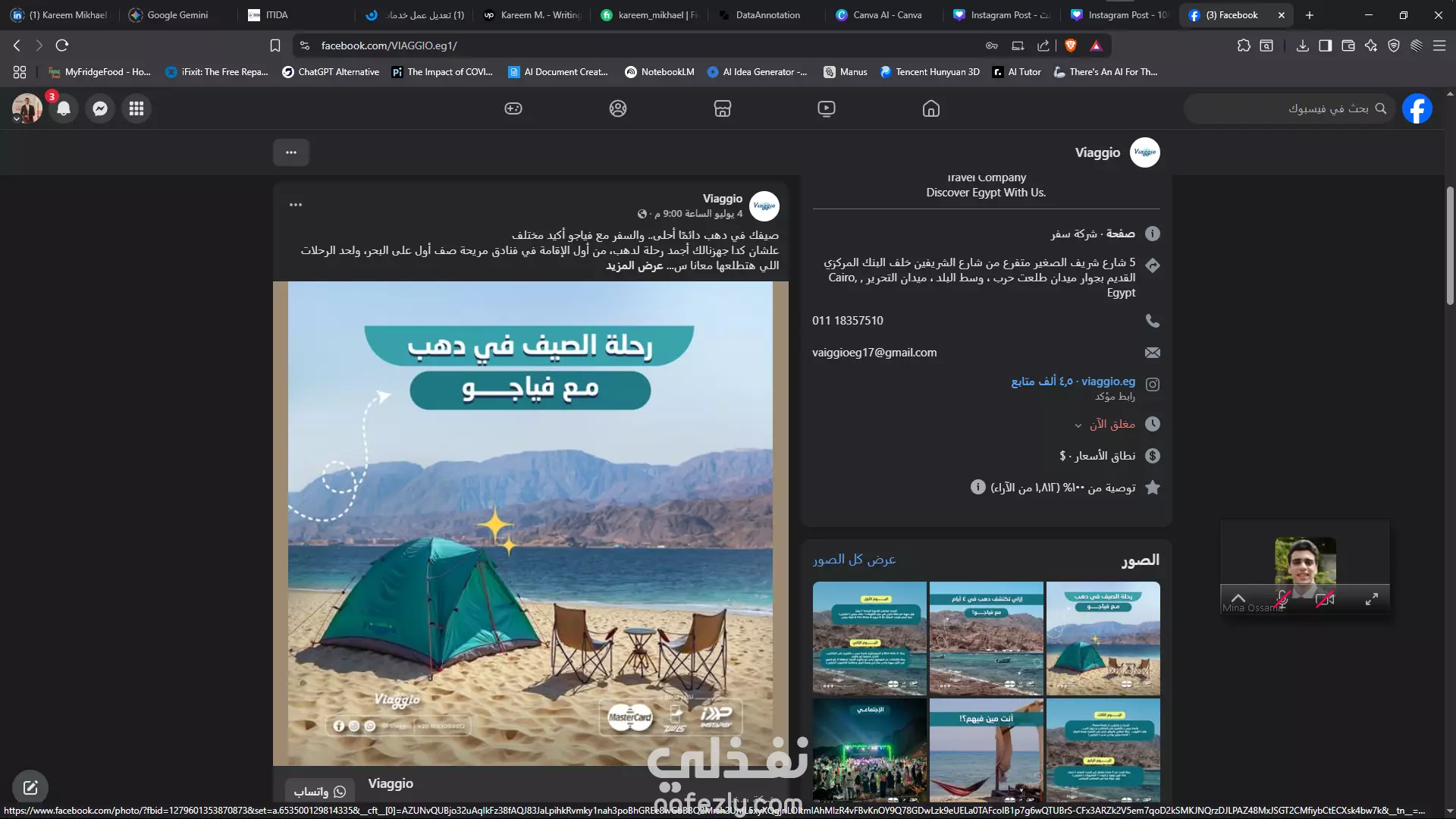Click the browser address bar URL
Screen dimensions: 1456x819
click(x=389, y=45)
